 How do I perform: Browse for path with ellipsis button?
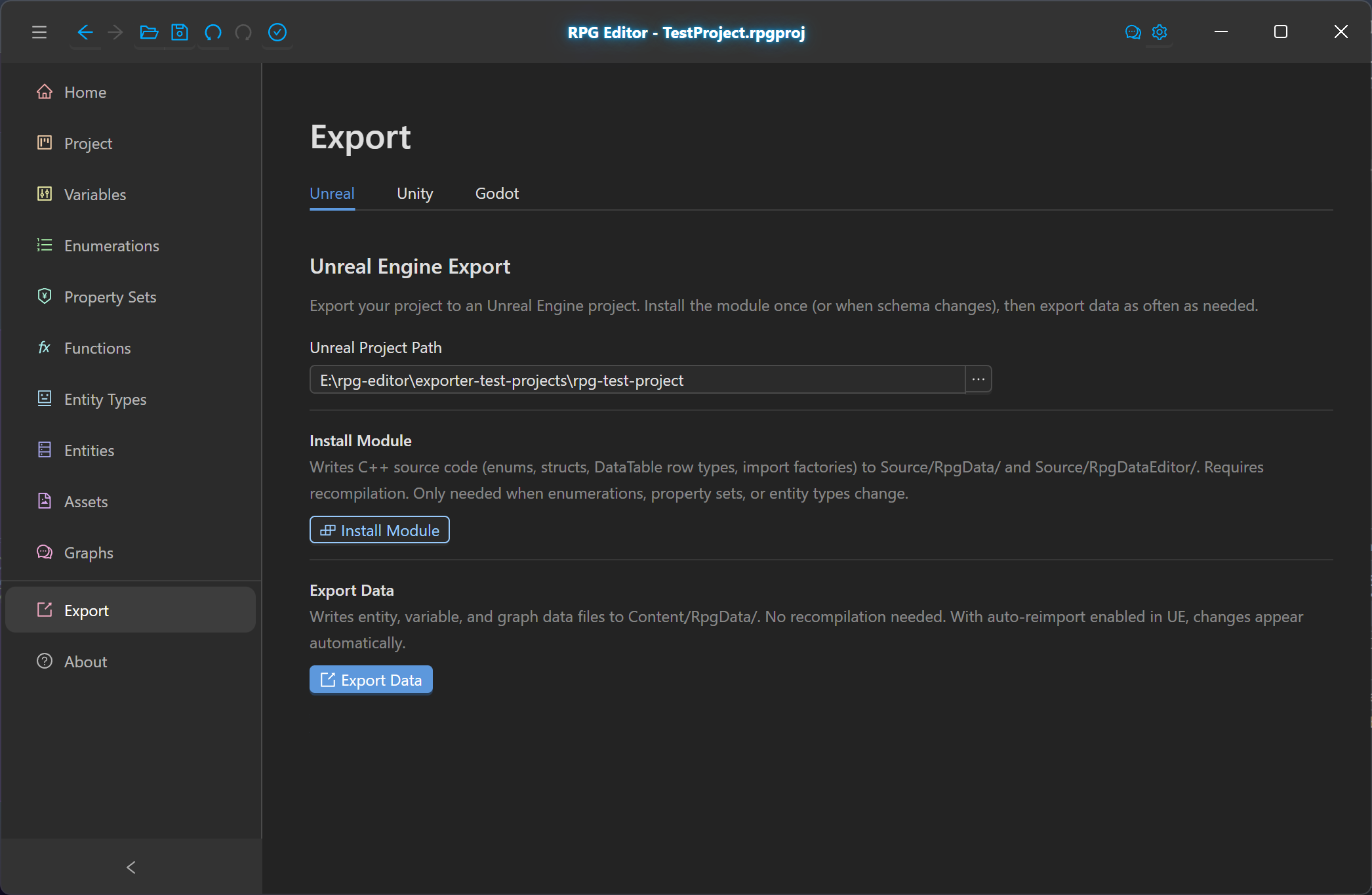point(979,380)
